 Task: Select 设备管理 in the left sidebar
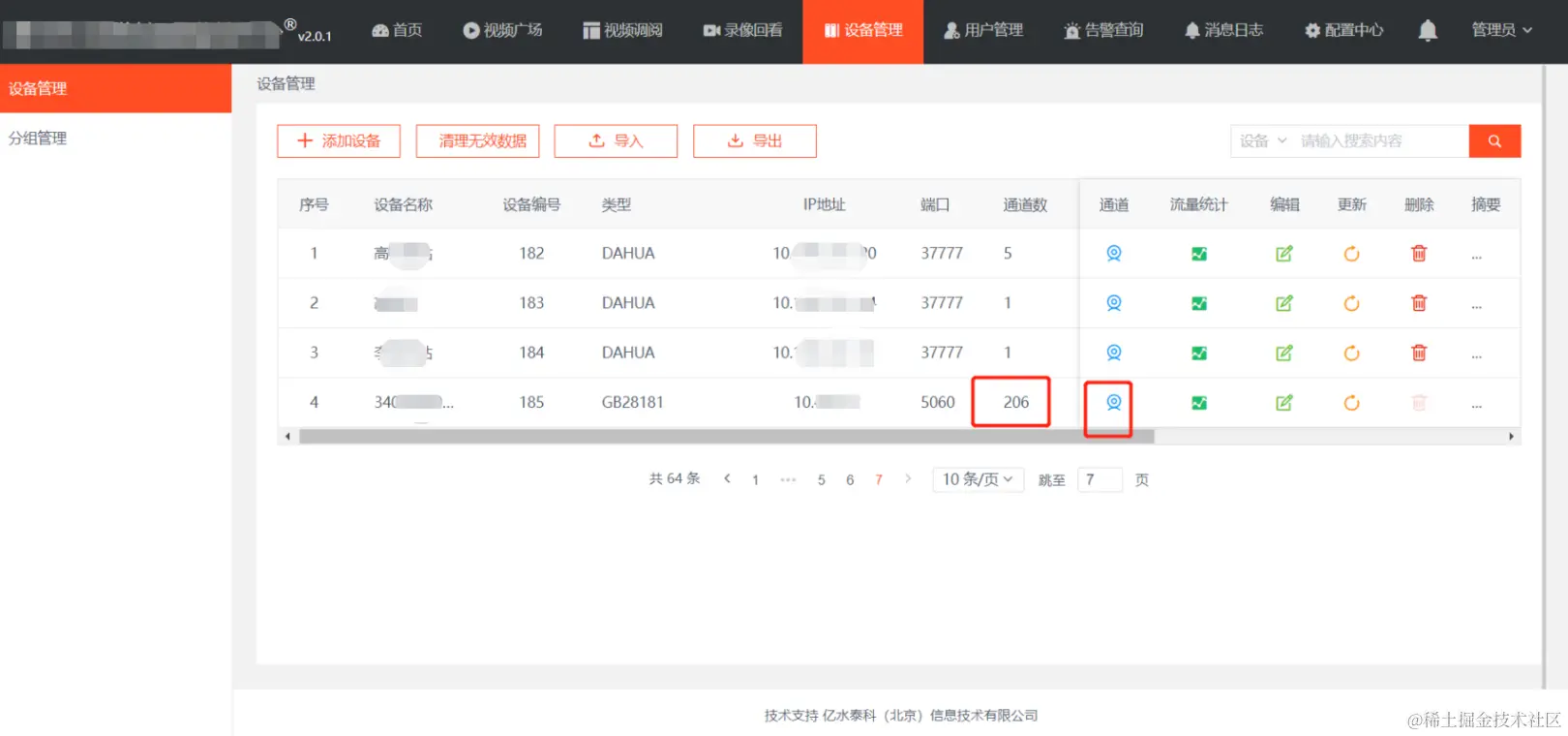pos(115,88)
